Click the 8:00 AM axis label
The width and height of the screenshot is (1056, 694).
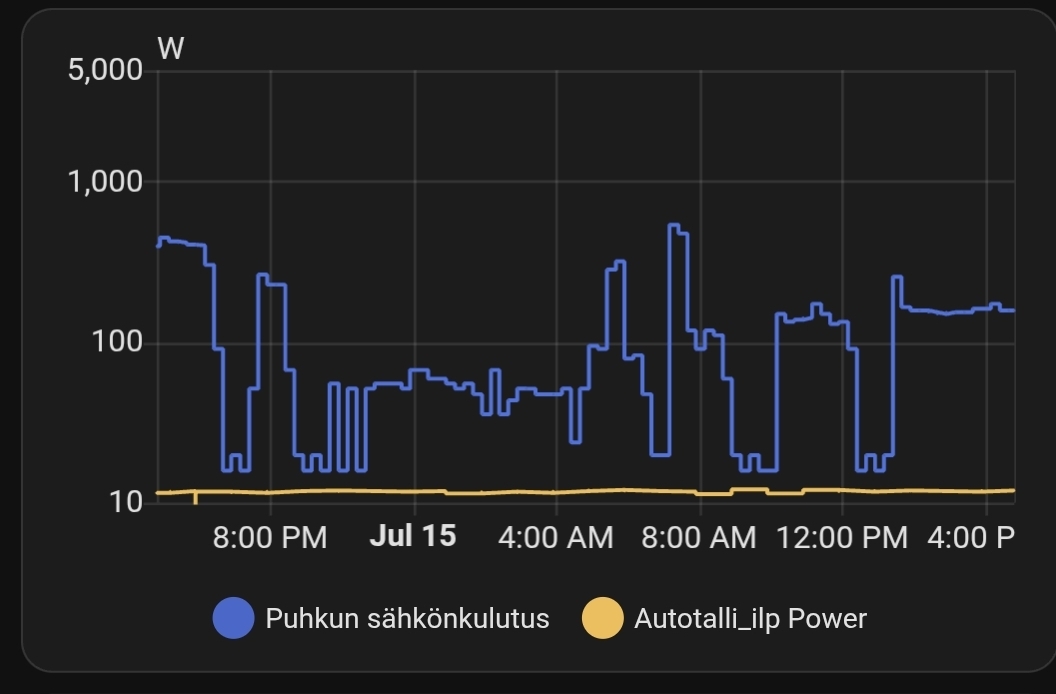(698, 538)
